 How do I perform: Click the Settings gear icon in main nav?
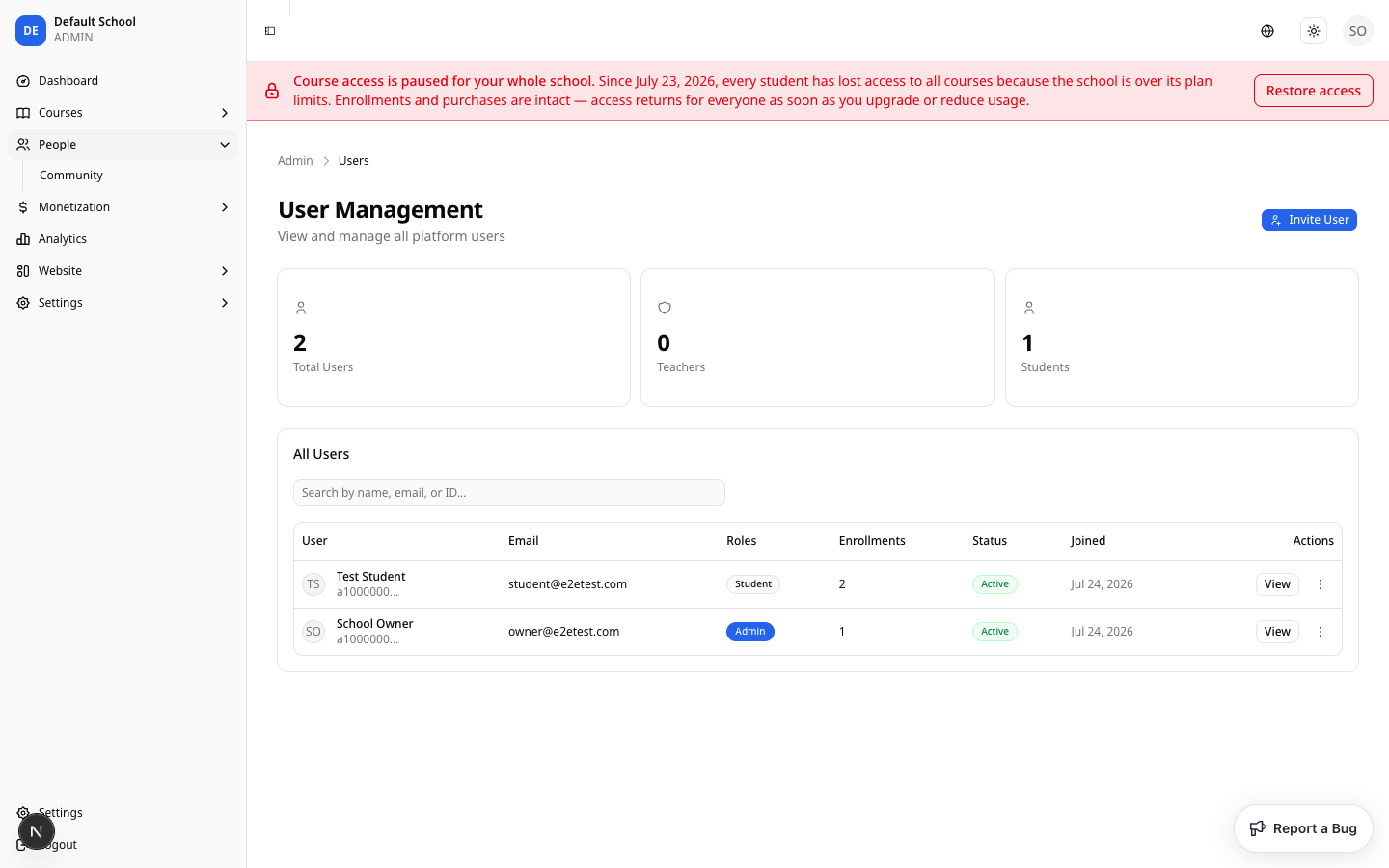[23, 303]
